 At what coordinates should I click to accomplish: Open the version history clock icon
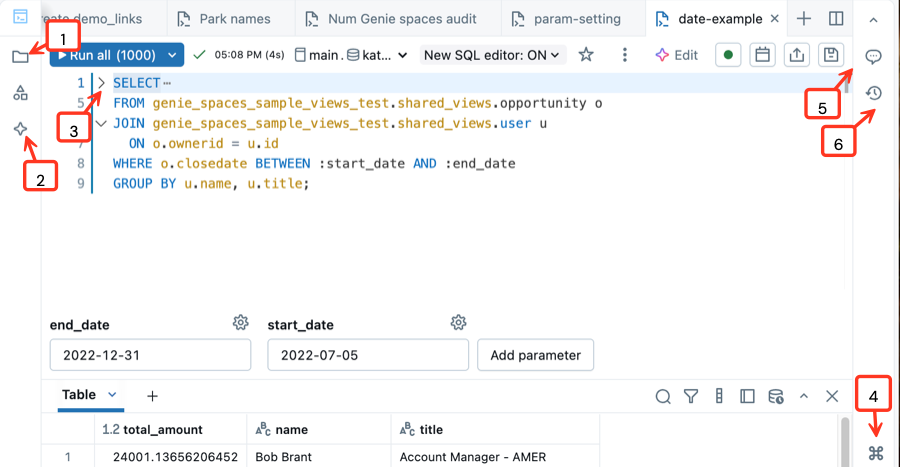click(873, 93)
